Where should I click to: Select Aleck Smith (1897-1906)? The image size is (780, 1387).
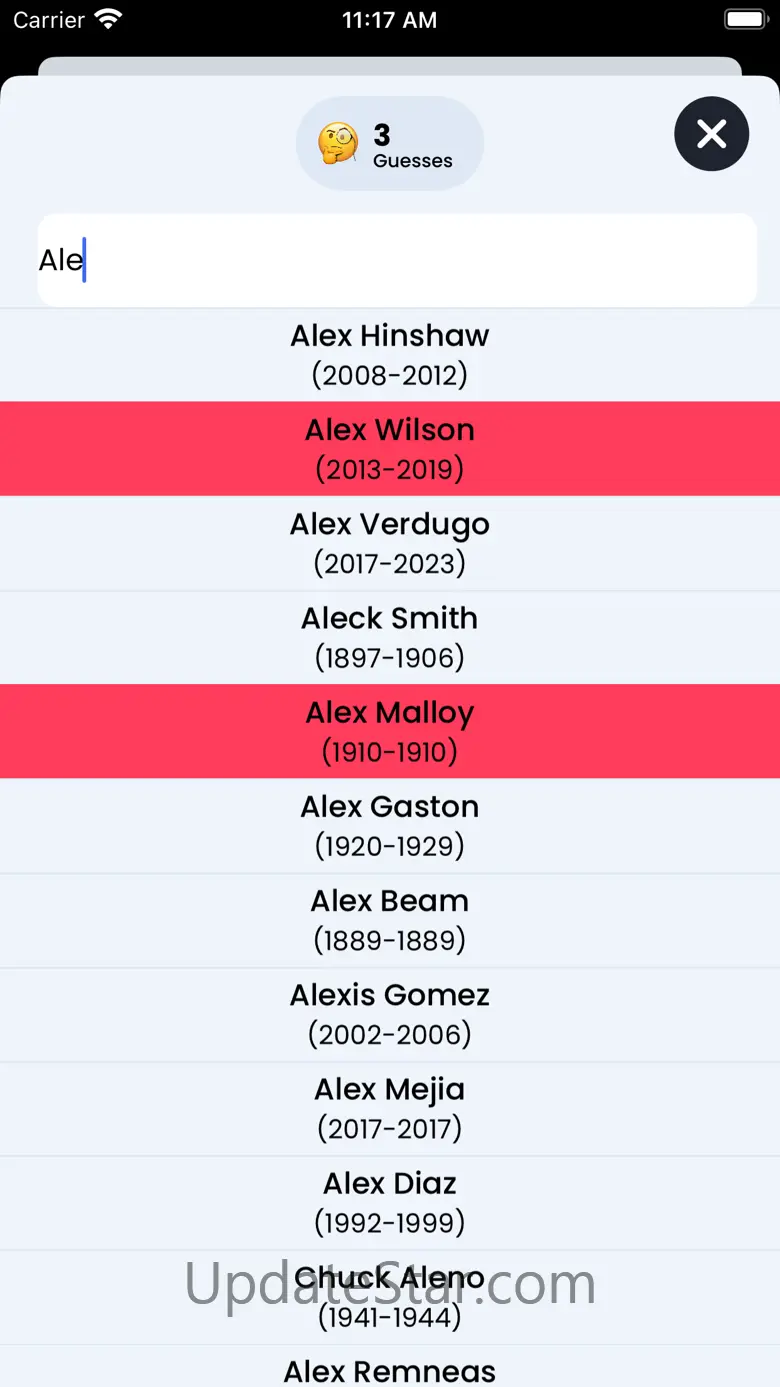coord(390,637)
